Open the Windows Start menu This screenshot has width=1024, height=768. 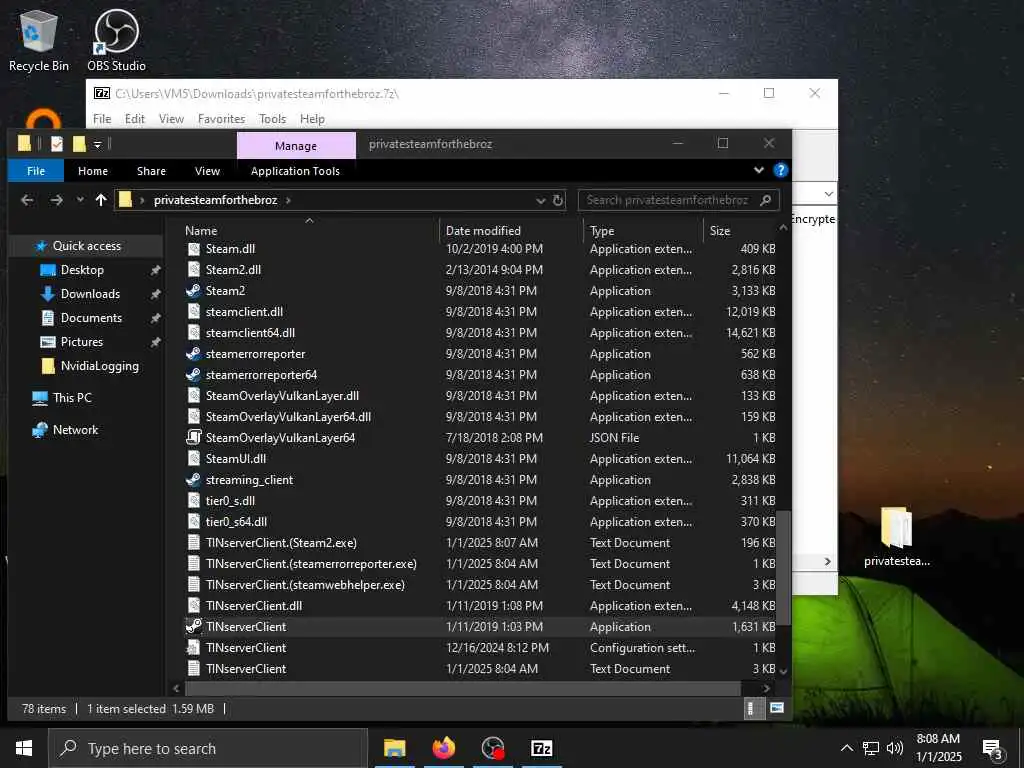[24, 748]
